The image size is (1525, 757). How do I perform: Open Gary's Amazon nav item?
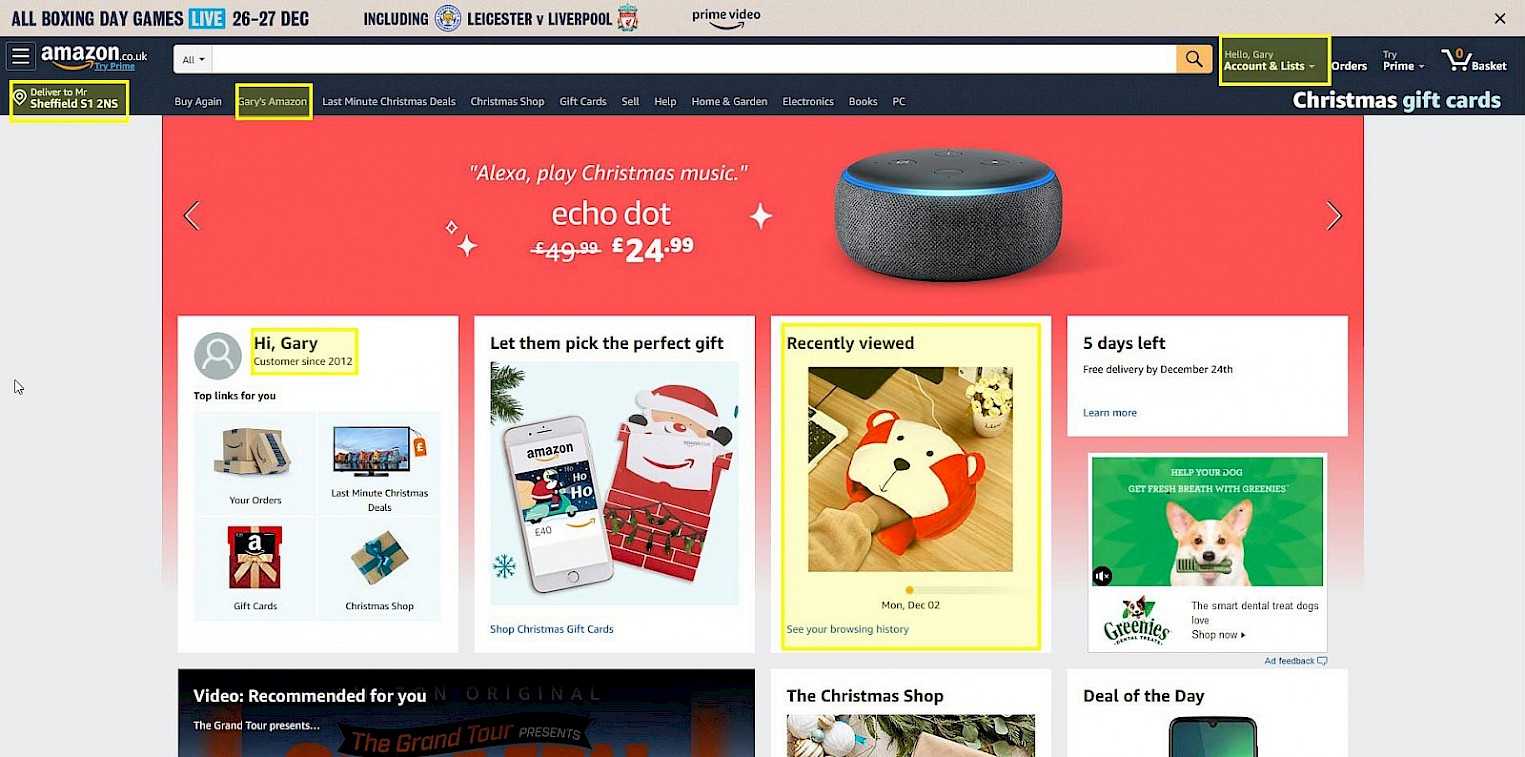(272, 101)
